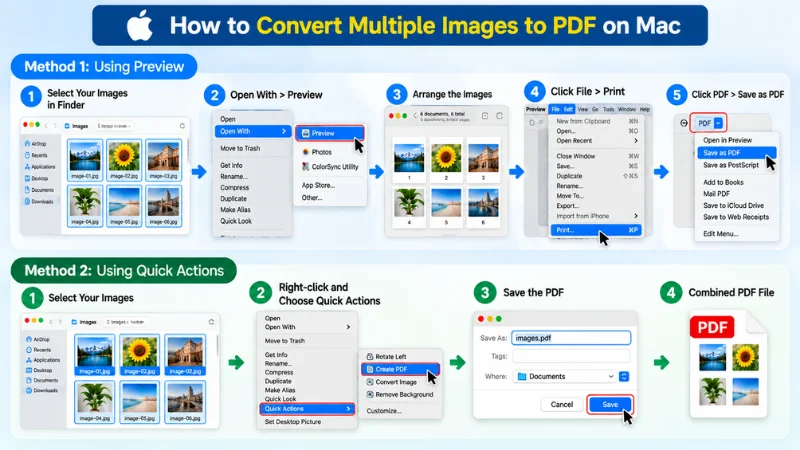Click Customize... in the Quick Actions submenu
The height and width of the screenshot is (450, 800).
coord(384,411)
